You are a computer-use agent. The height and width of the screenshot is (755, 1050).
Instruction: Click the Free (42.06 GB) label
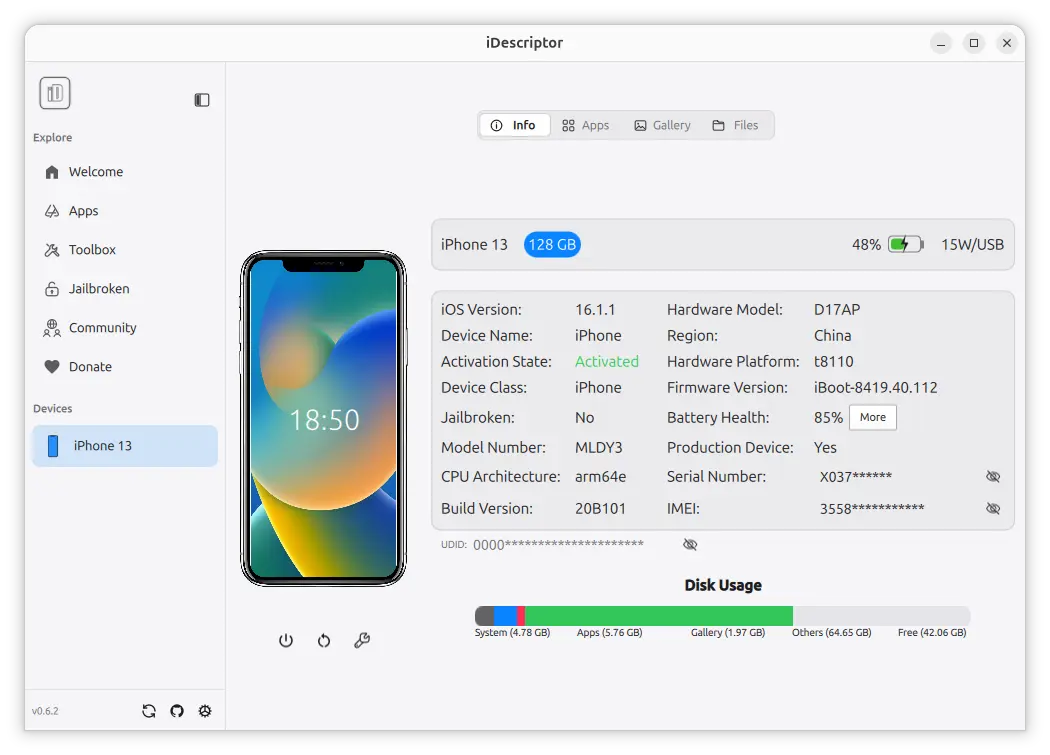932,632
